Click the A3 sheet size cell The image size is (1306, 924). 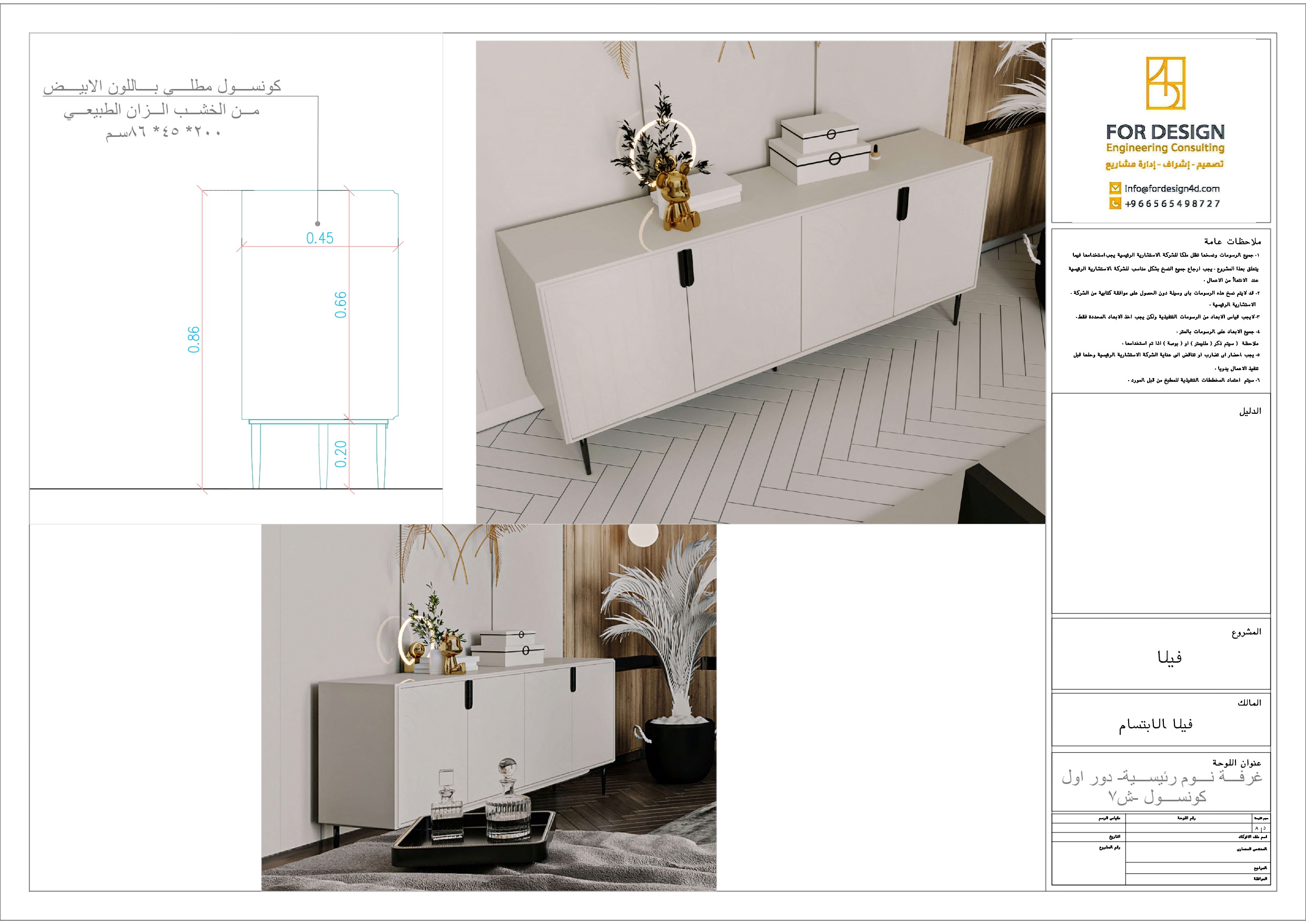1260,828
